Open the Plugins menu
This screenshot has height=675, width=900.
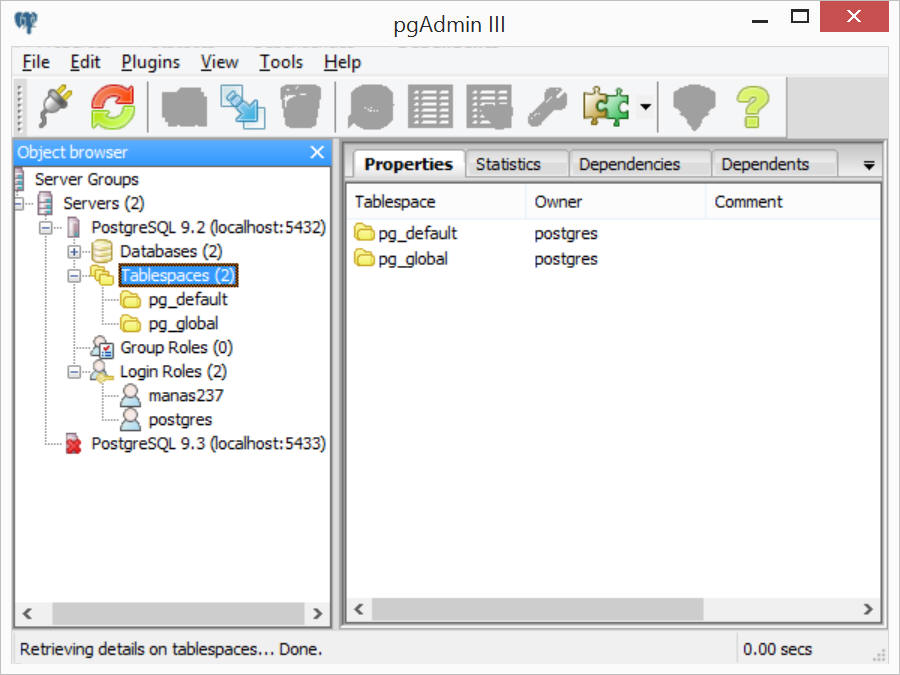coord(150,62)
